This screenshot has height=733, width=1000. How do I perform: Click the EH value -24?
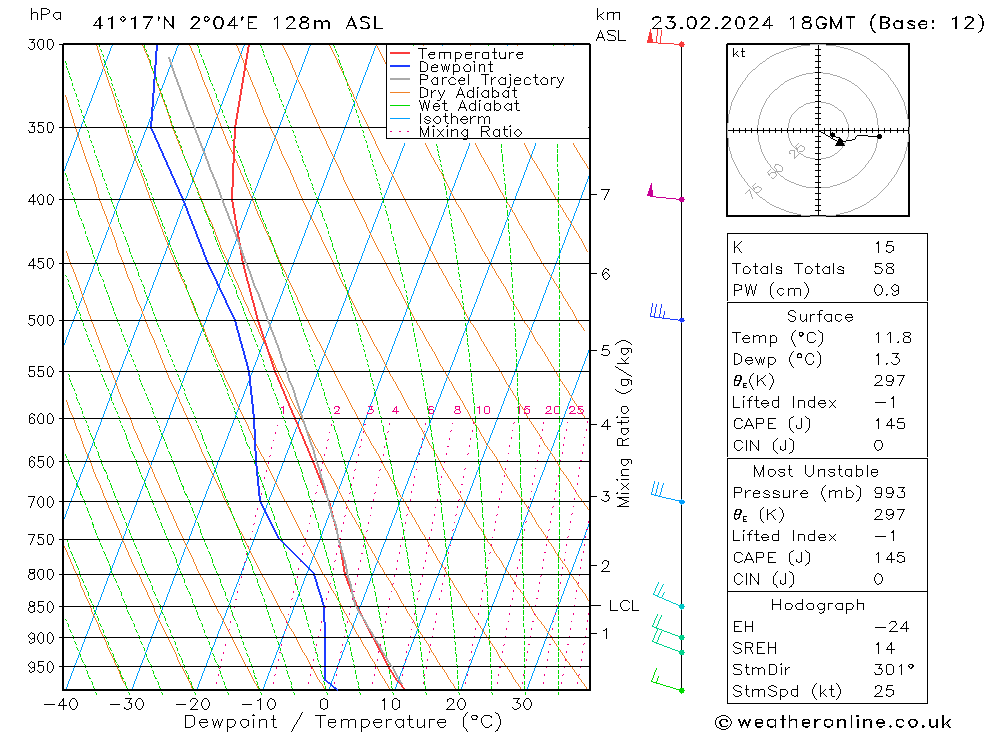tap(891, 626)
